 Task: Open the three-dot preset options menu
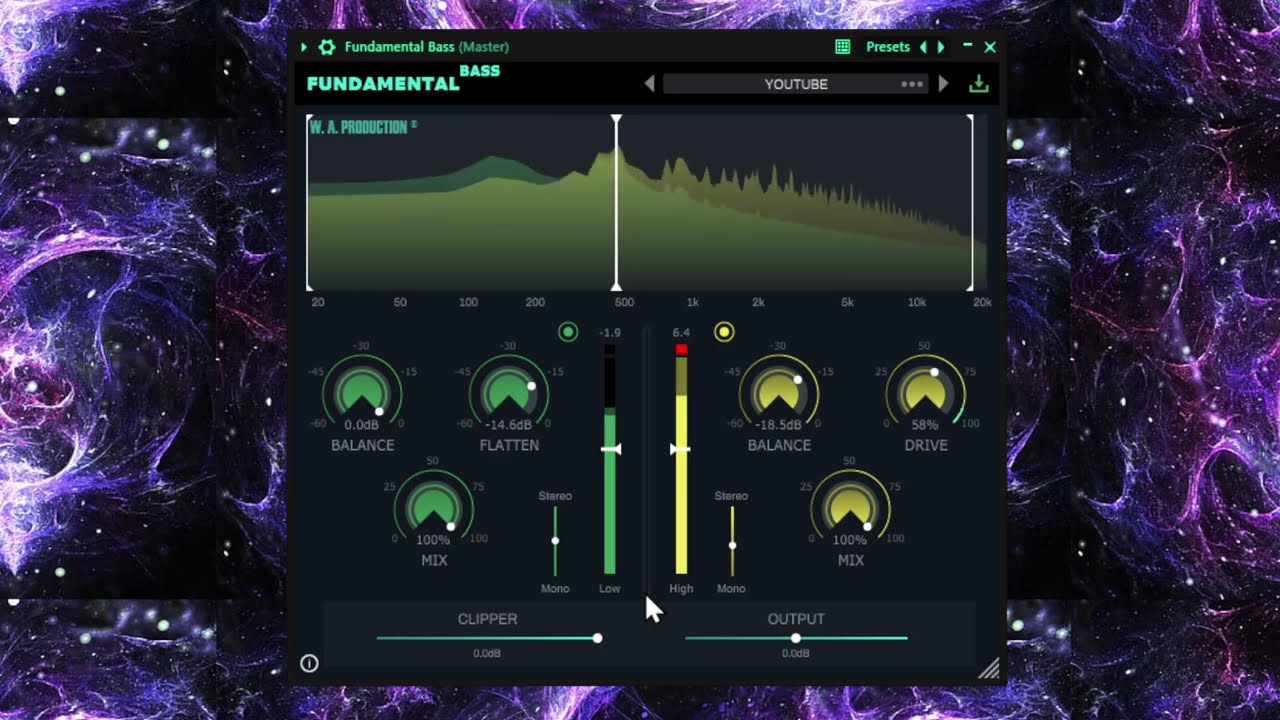pyautogui.click(x=912, y=84)
